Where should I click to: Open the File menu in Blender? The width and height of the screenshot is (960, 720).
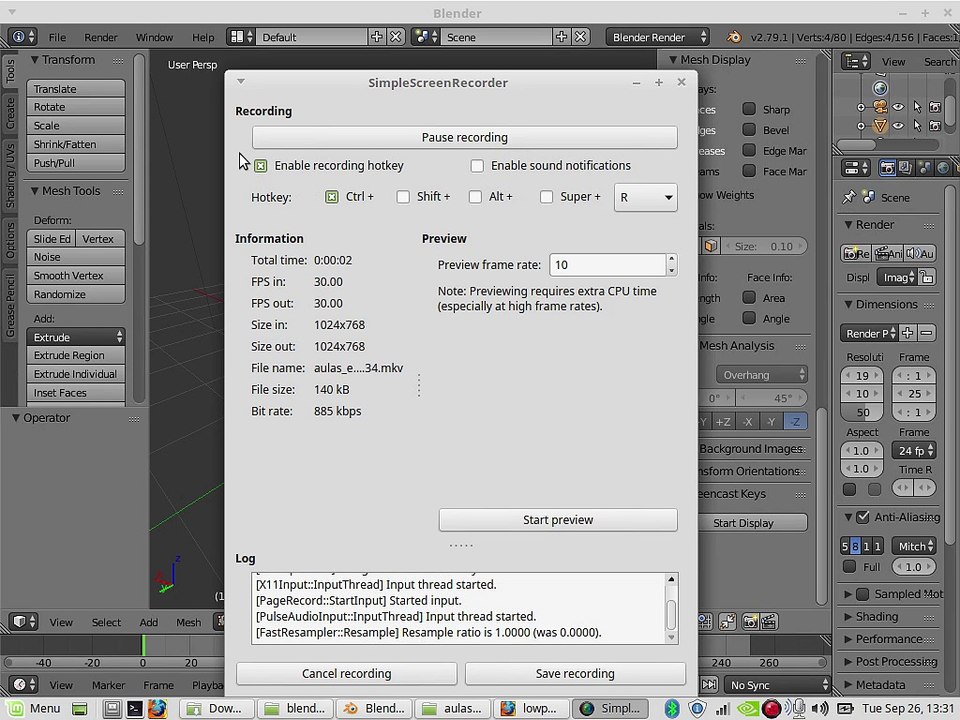(x=57, y=37)
